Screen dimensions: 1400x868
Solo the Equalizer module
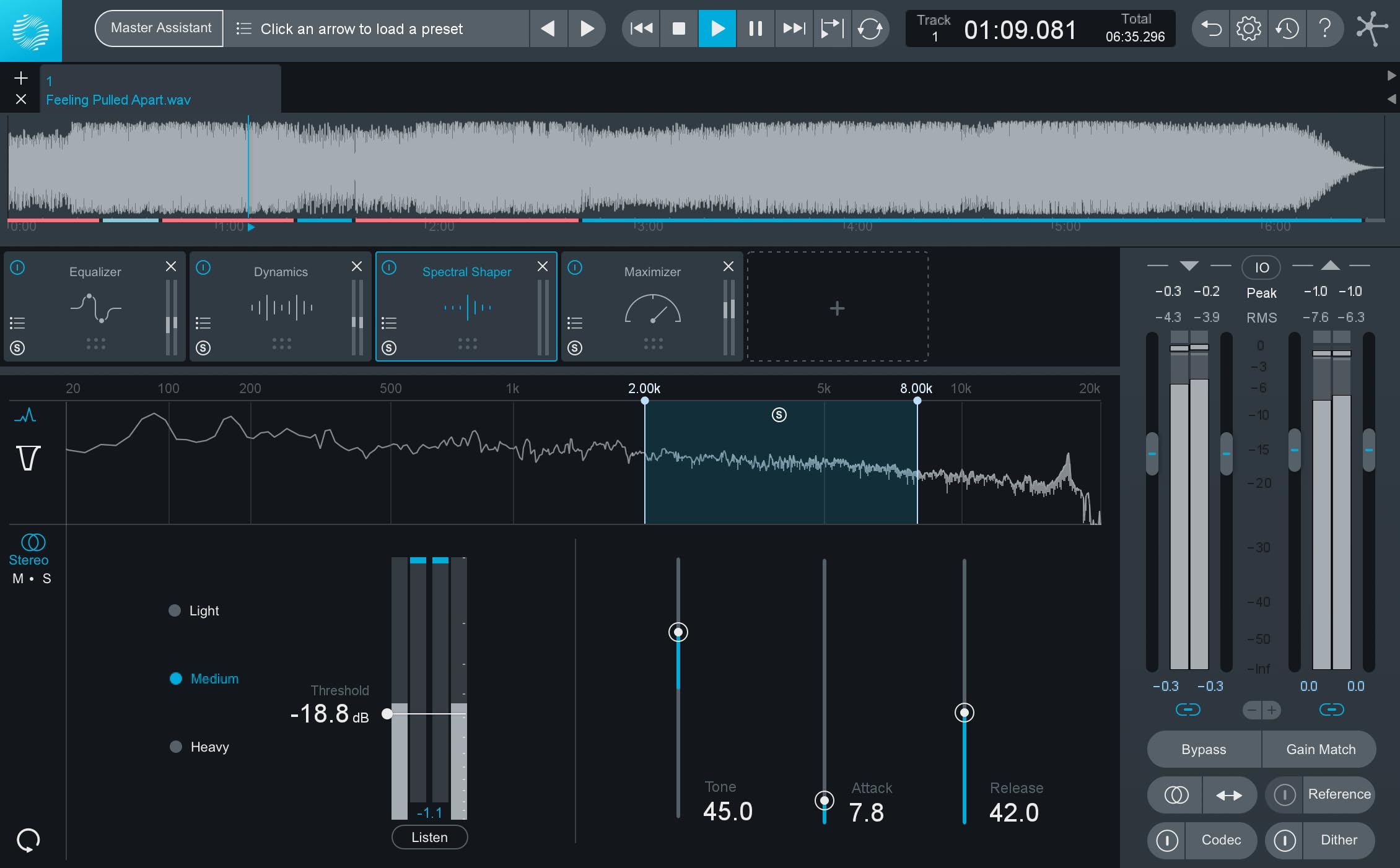pyautogui.click(x=17, y=348)
